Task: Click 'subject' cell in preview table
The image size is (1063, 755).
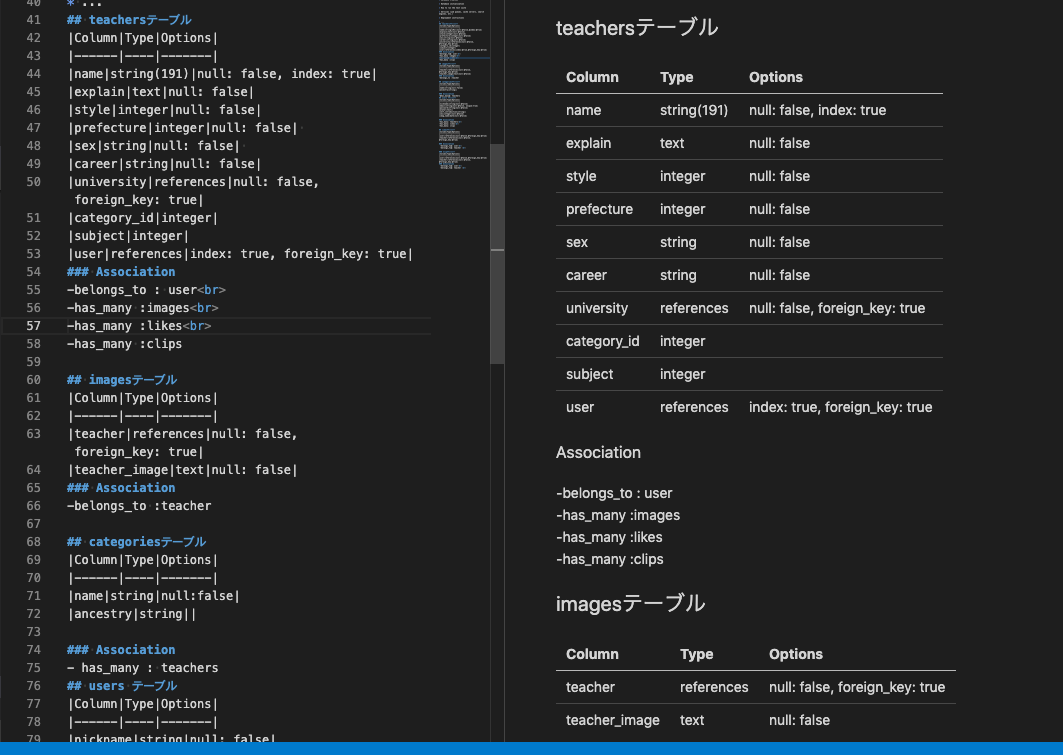Action: 589,374
